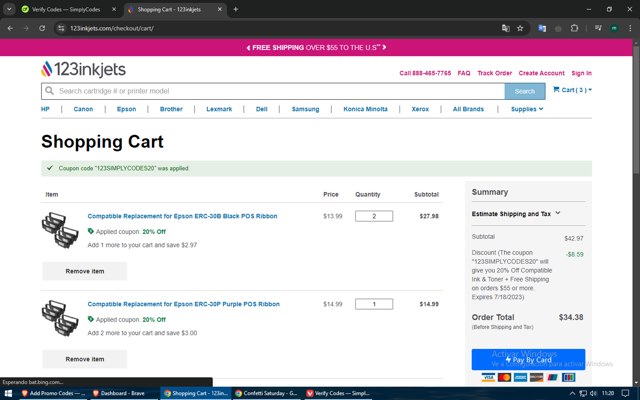Switch to Add Promo Codes taskbar window
The width and height of the screenshot is (640, 400).
point(53,393)
